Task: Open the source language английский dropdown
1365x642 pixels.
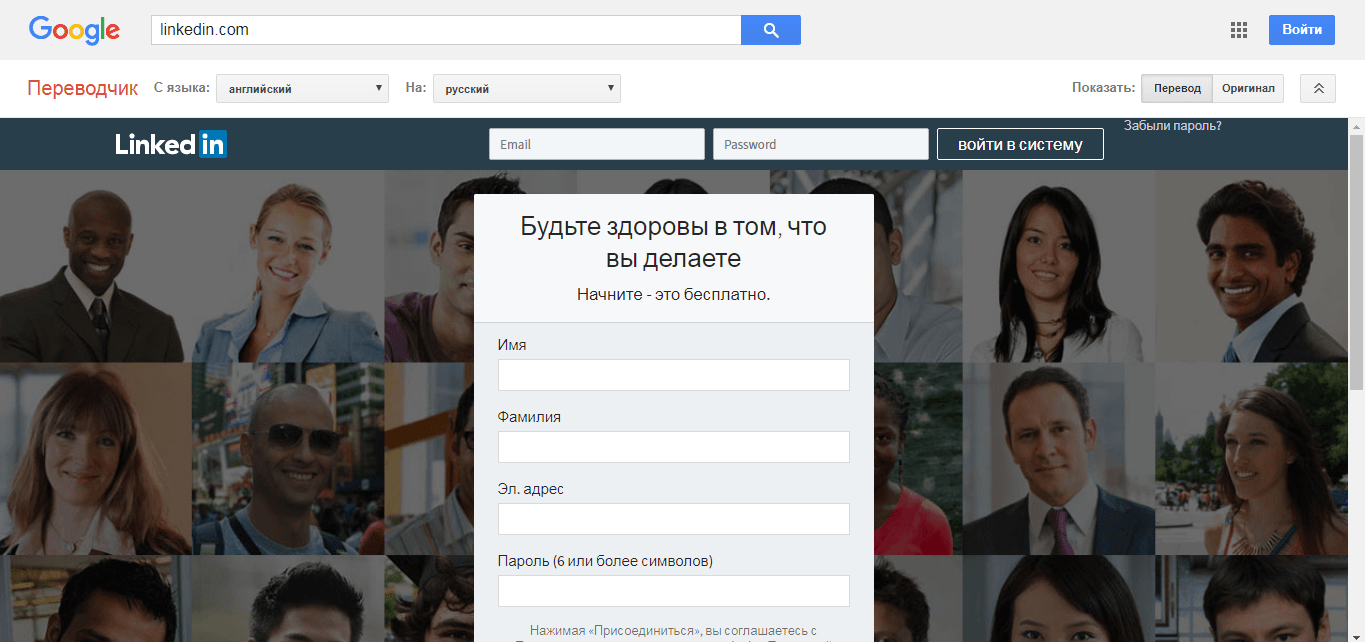Action: click(x=302, y=88)
